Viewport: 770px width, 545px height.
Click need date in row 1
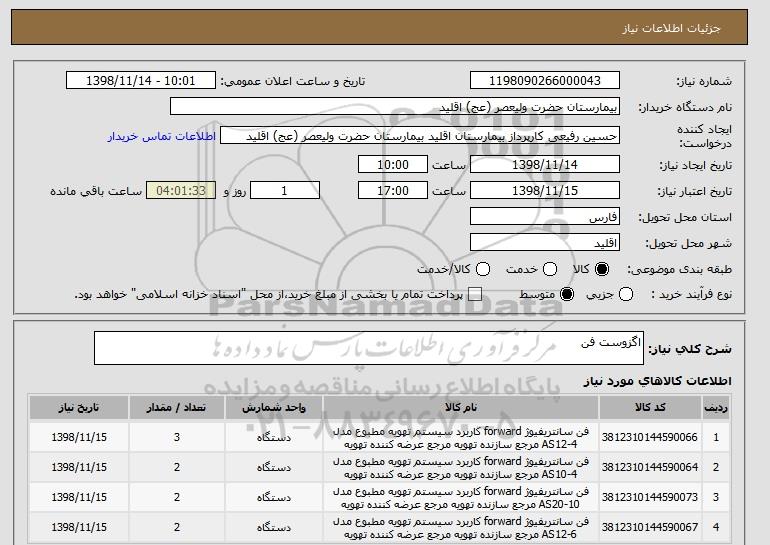coord(79,437)
